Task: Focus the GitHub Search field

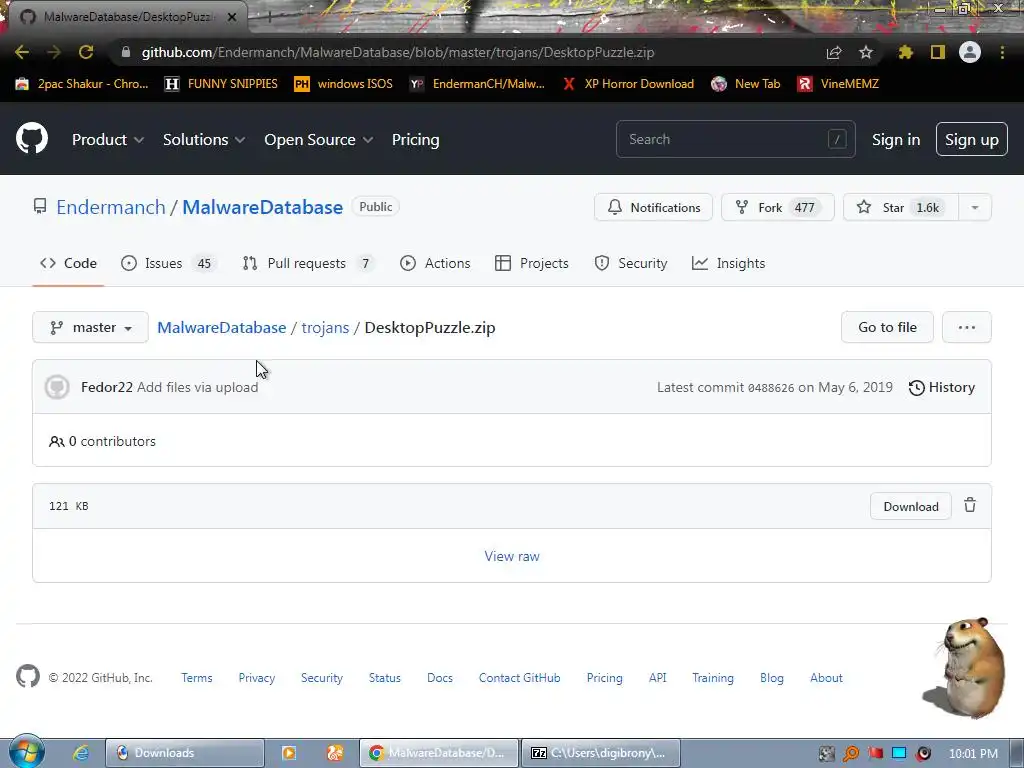Action: [735, 139]
